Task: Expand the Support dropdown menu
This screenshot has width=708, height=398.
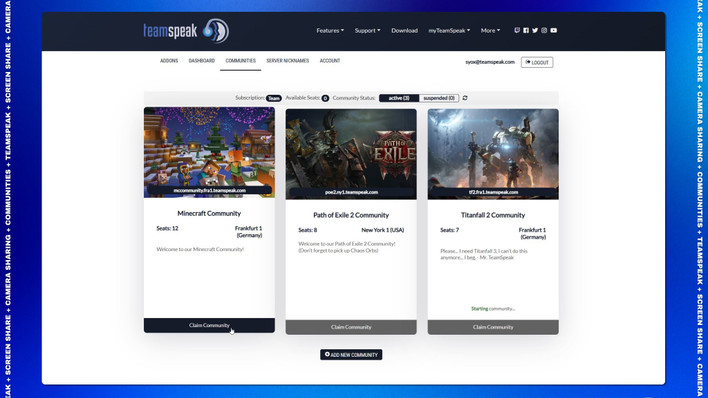Action: pos(368,30)
